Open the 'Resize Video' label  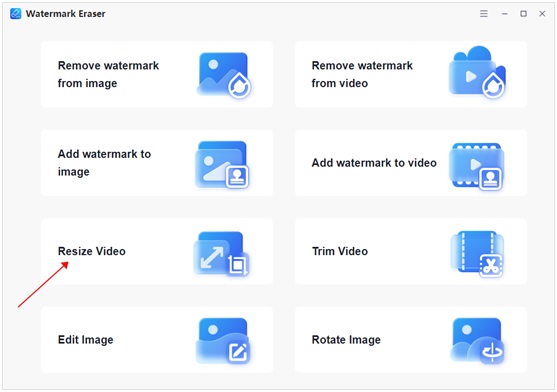point(92,251)
